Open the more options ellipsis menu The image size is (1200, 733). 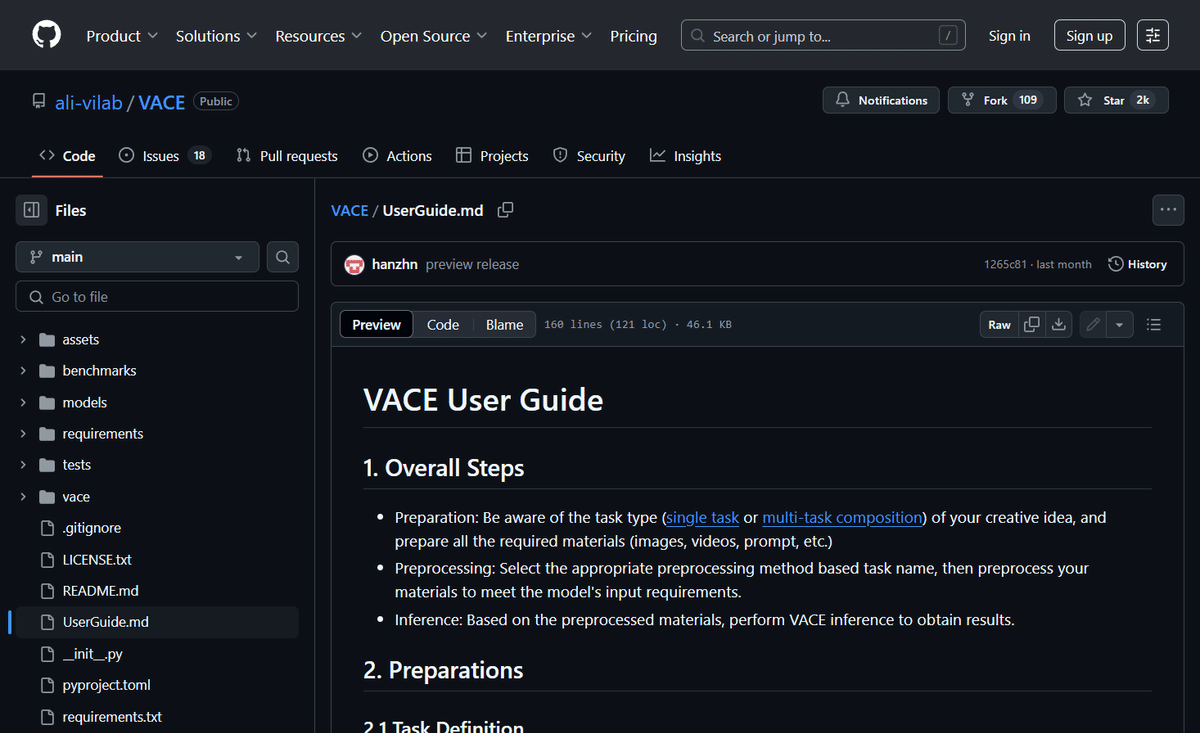coord(1168,210)
